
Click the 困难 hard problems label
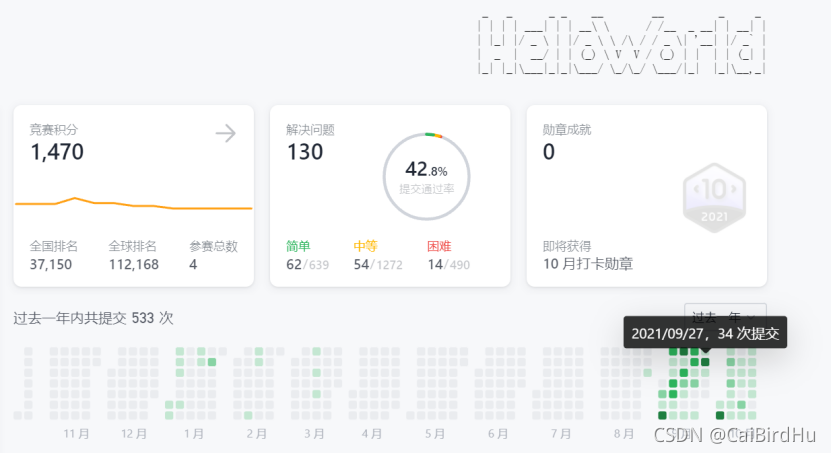coord(439,246)
